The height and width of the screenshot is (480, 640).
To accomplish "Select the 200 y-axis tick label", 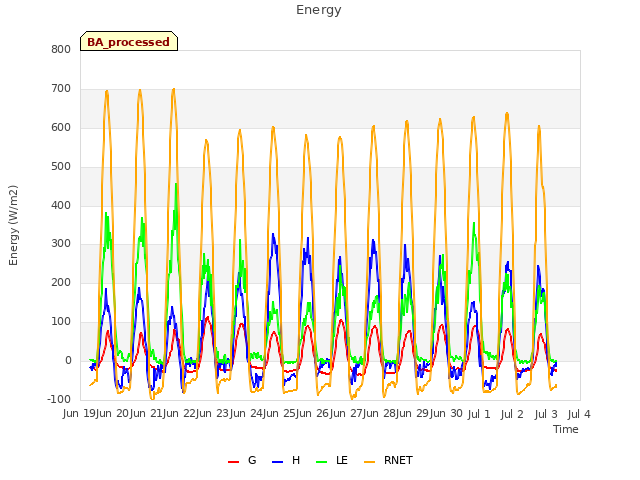I will click(x=61, y=282).
